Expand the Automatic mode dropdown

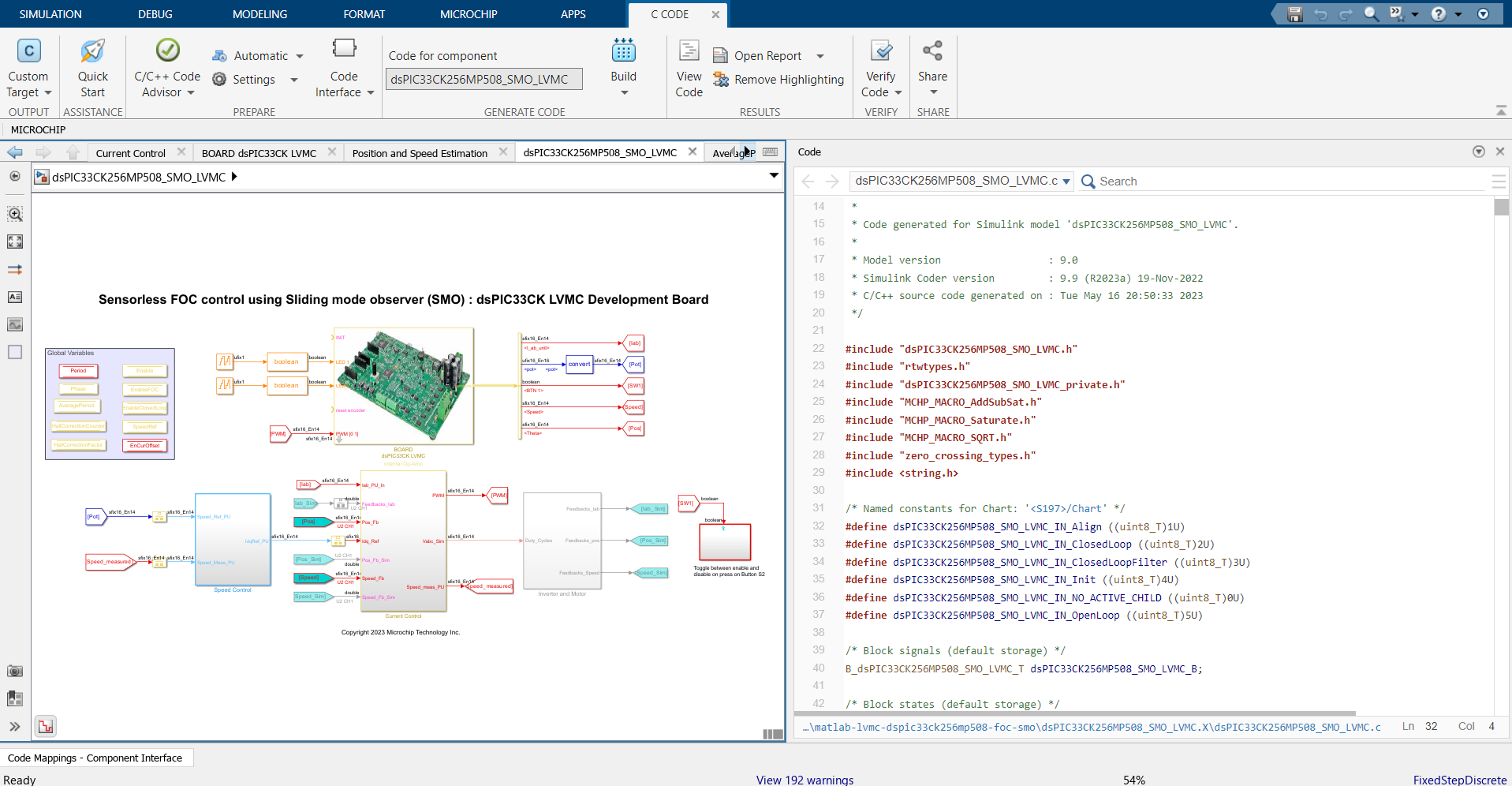point(300,56)
